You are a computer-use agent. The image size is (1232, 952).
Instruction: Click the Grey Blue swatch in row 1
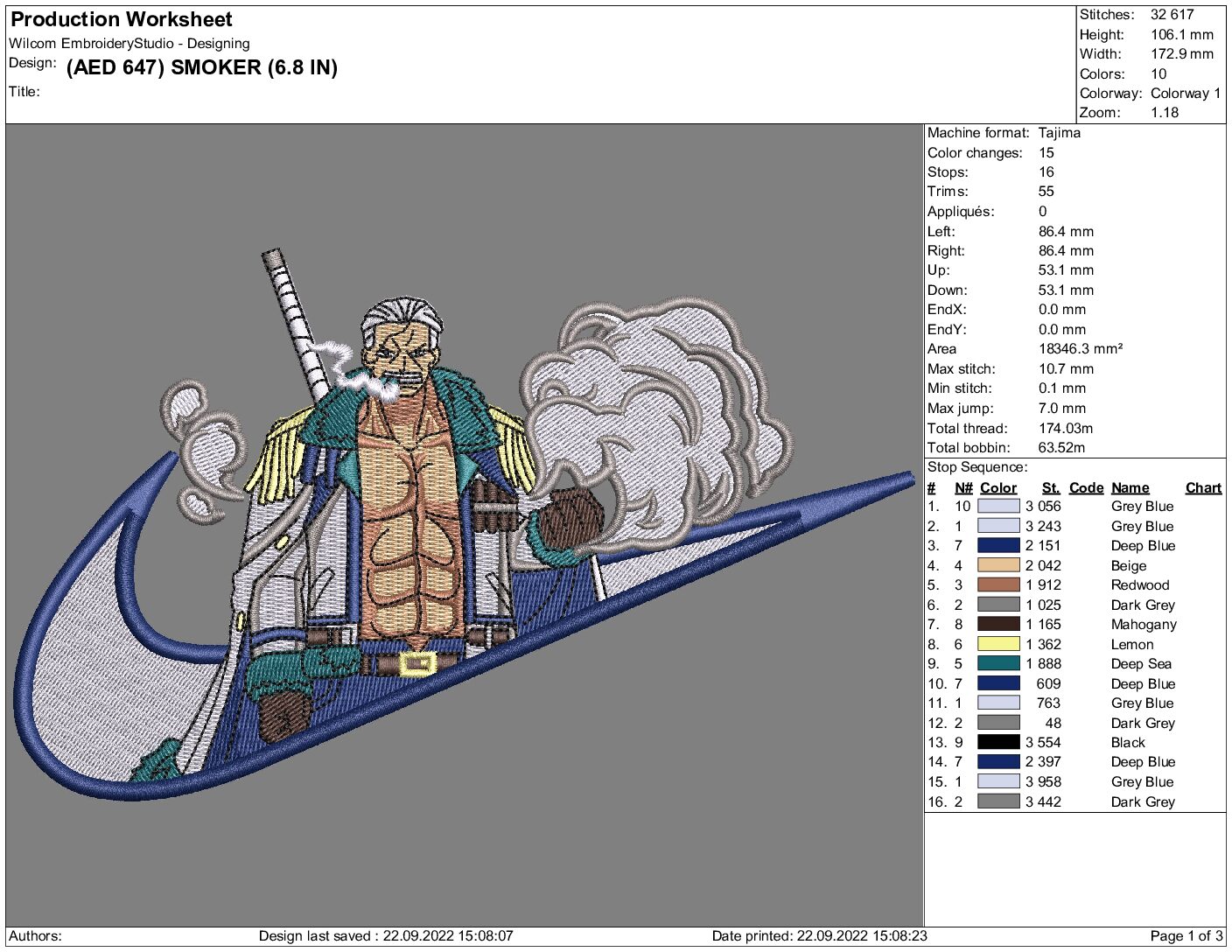(998, 506)
